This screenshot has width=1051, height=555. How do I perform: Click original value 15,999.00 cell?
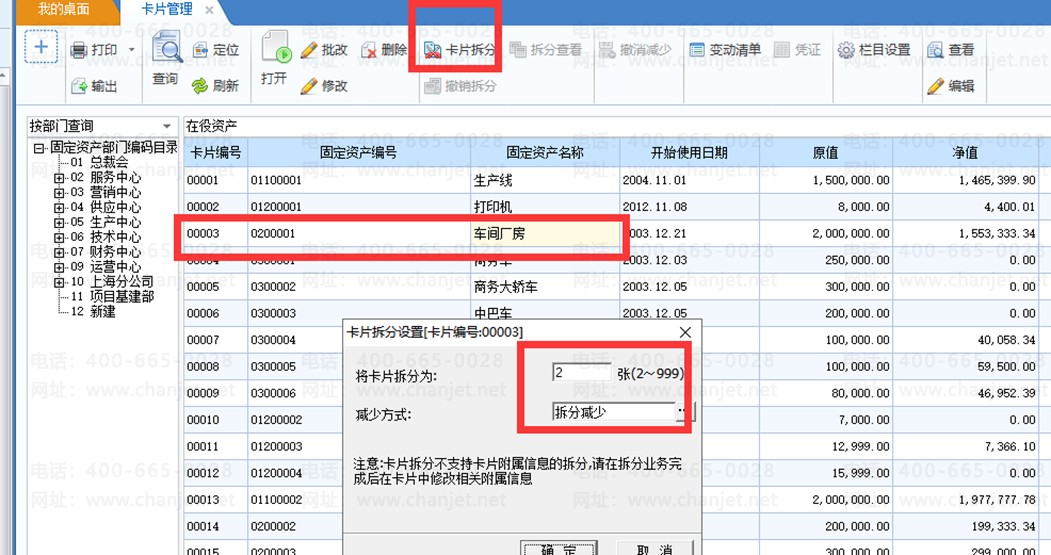826,473
